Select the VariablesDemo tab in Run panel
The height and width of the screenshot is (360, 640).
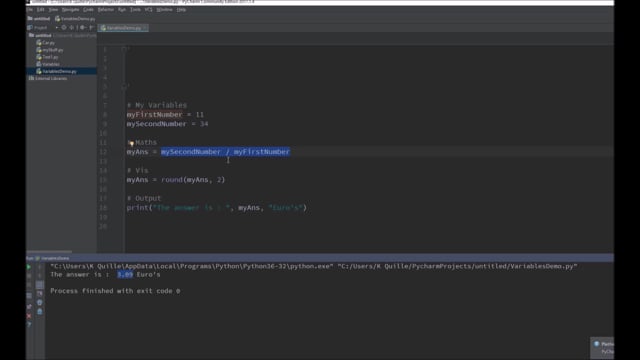pos(52,258)
